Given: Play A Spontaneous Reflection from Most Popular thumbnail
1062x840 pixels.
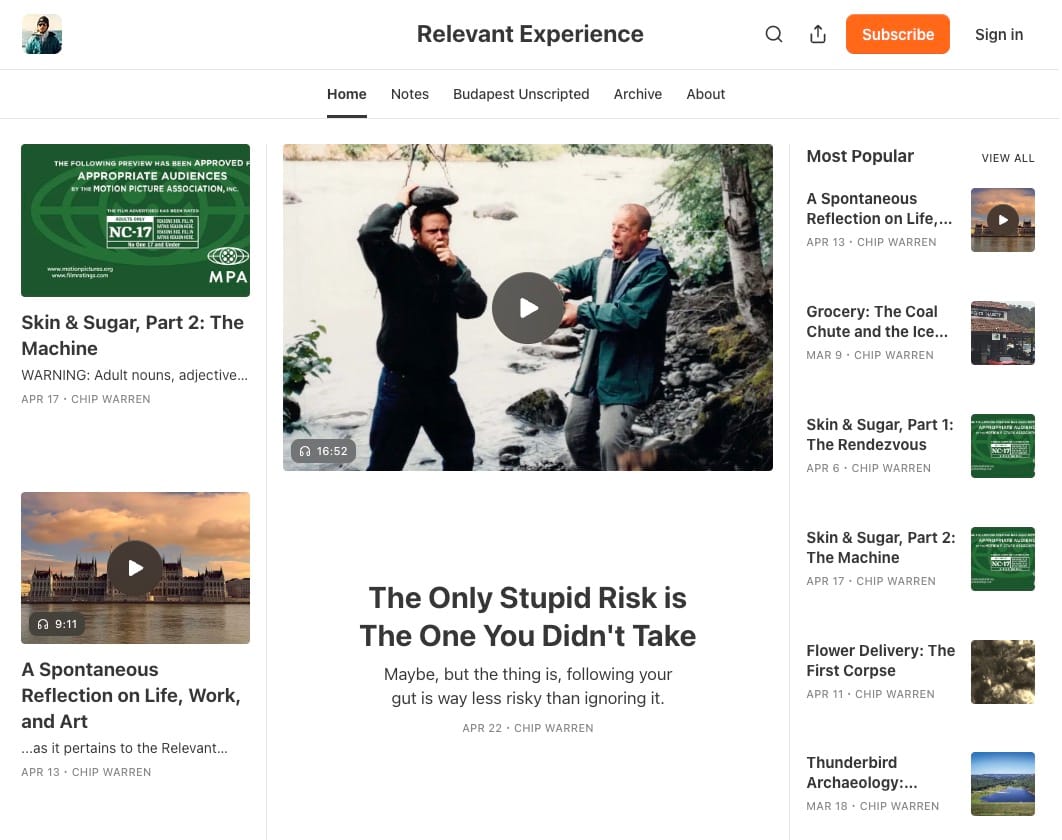Looking at the screenshot, I should pos(1002,219).
